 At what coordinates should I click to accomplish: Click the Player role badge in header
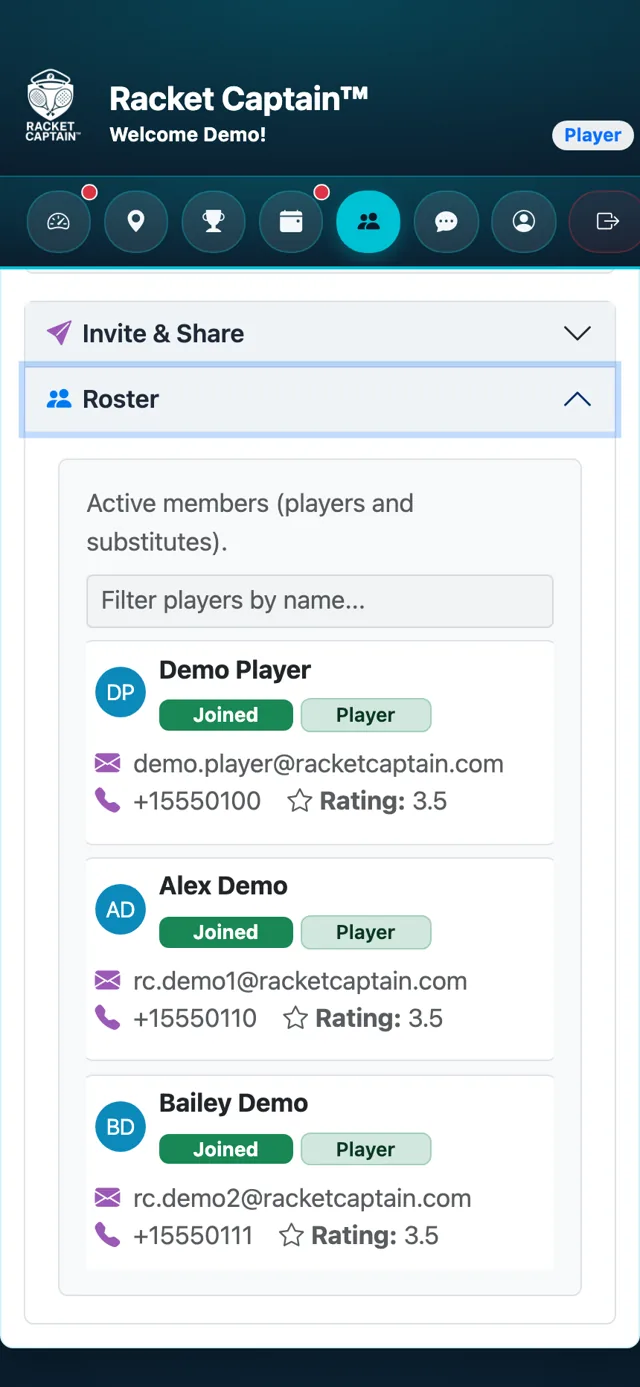[x=593, y=135]
